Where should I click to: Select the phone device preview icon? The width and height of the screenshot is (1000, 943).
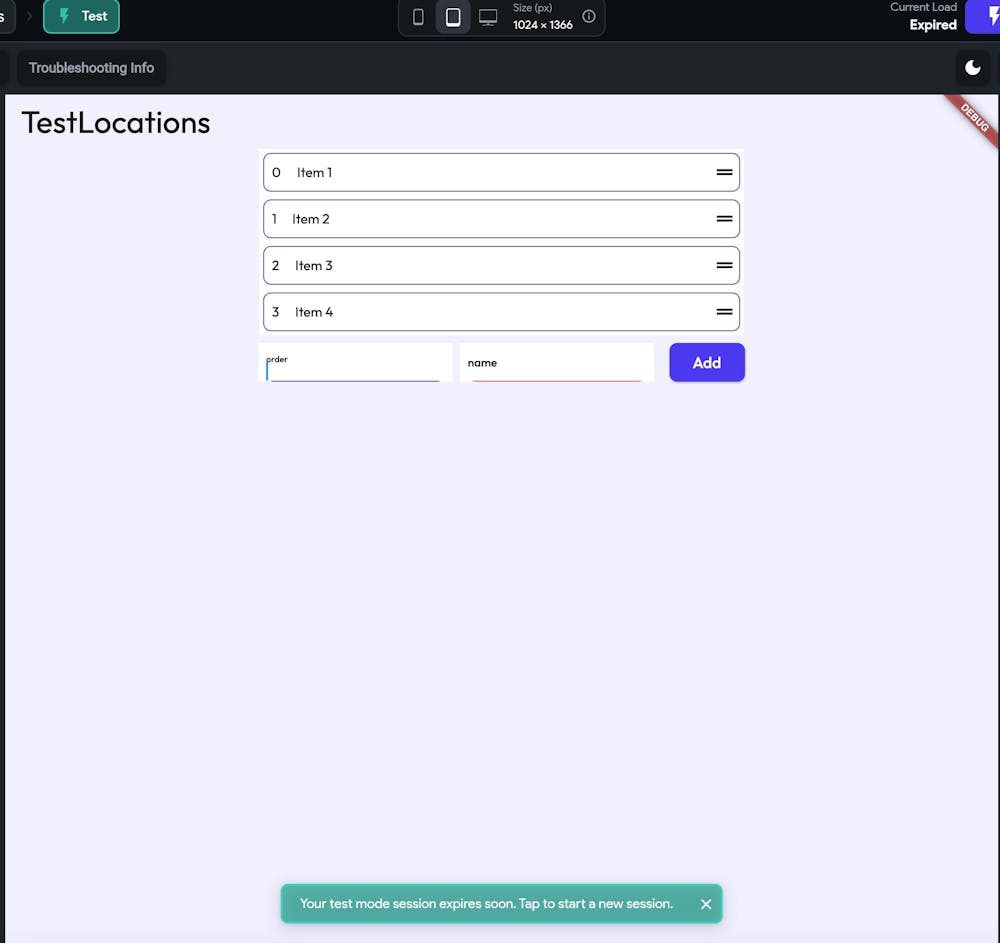pos(418,16)
